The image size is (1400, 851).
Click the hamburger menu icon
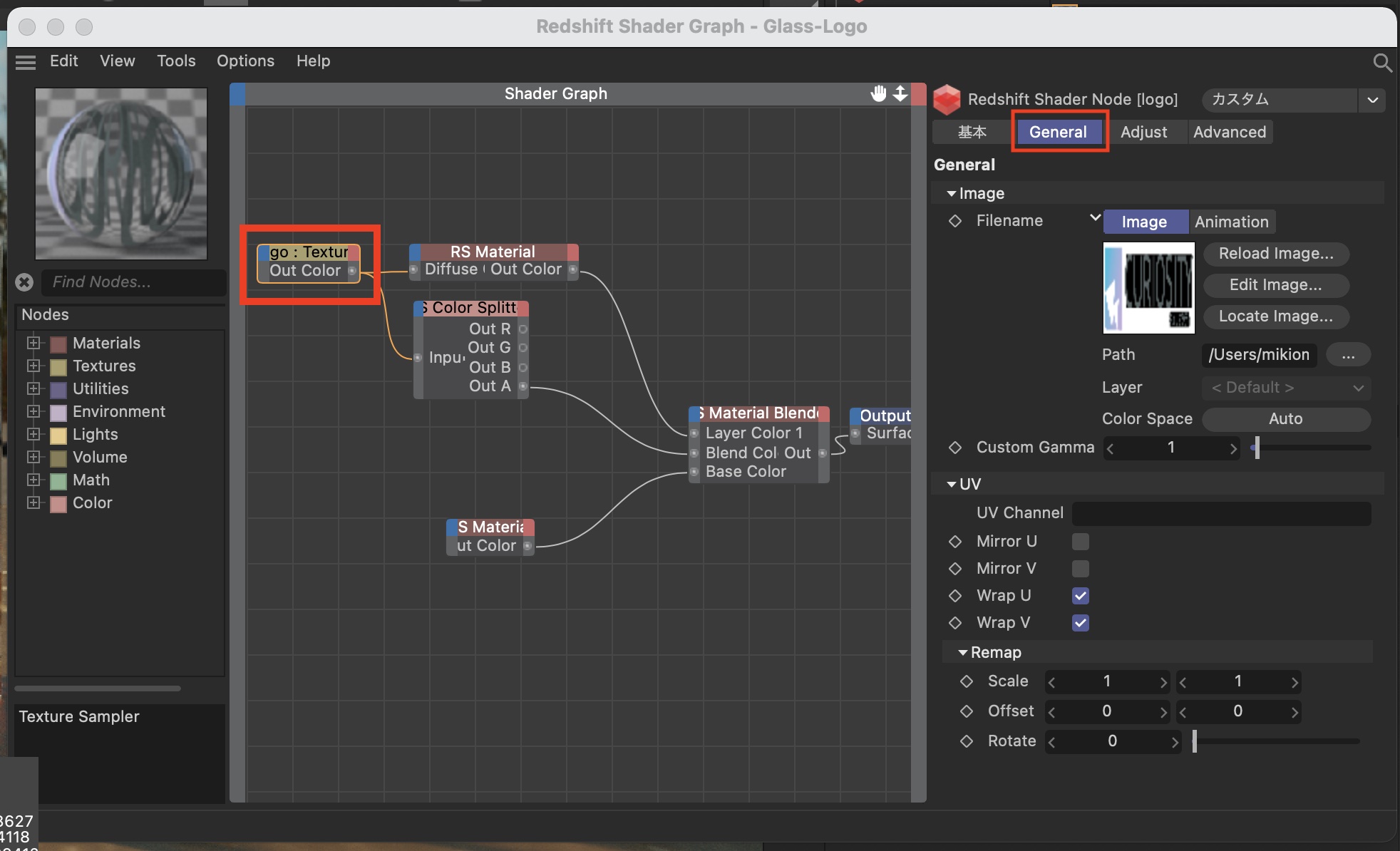(26, 62)
